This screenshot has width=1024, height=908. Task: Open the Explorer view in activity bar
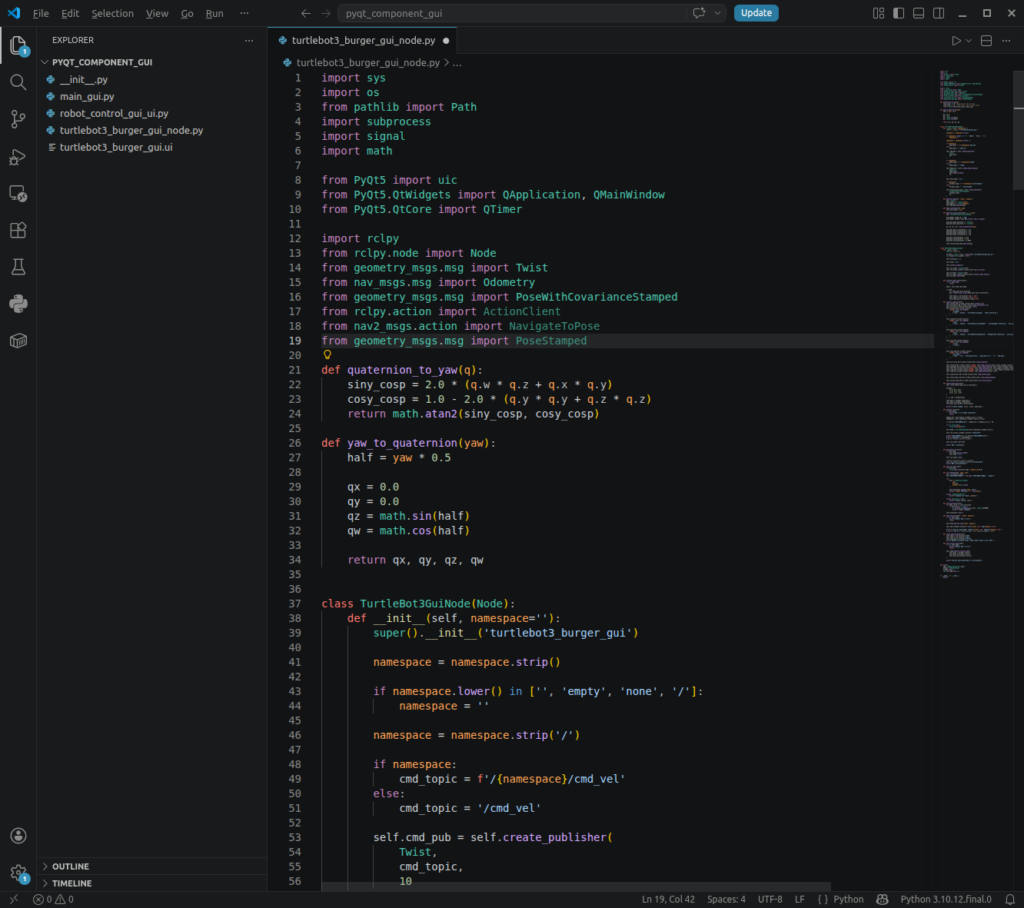coord(18,46)
